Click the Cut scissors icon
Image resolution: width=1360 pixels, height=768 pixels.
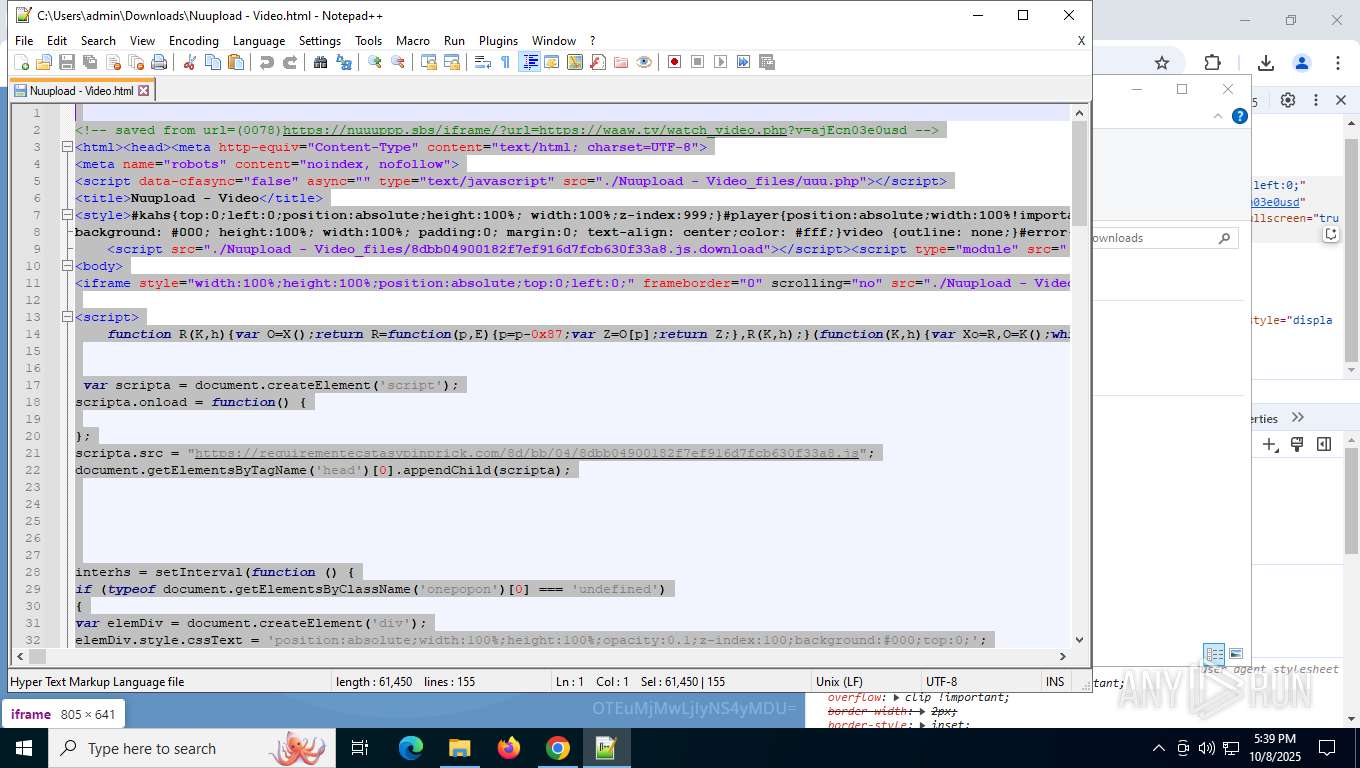(189, 62)
